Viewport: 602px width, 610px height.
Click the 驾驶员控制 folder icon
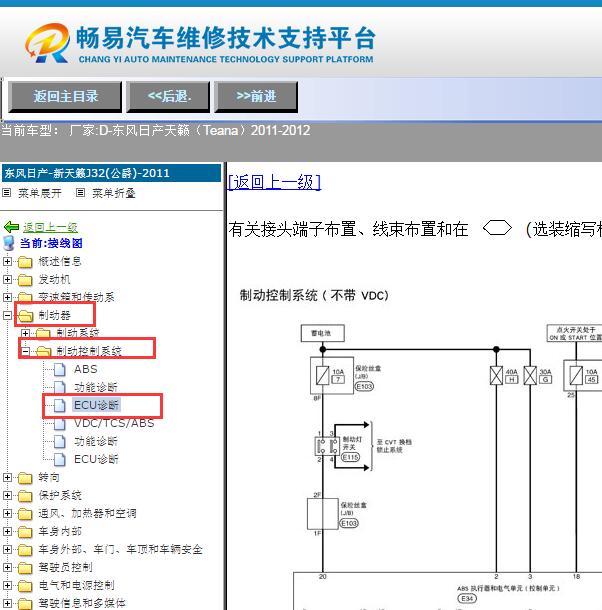[x=25, y=568]
